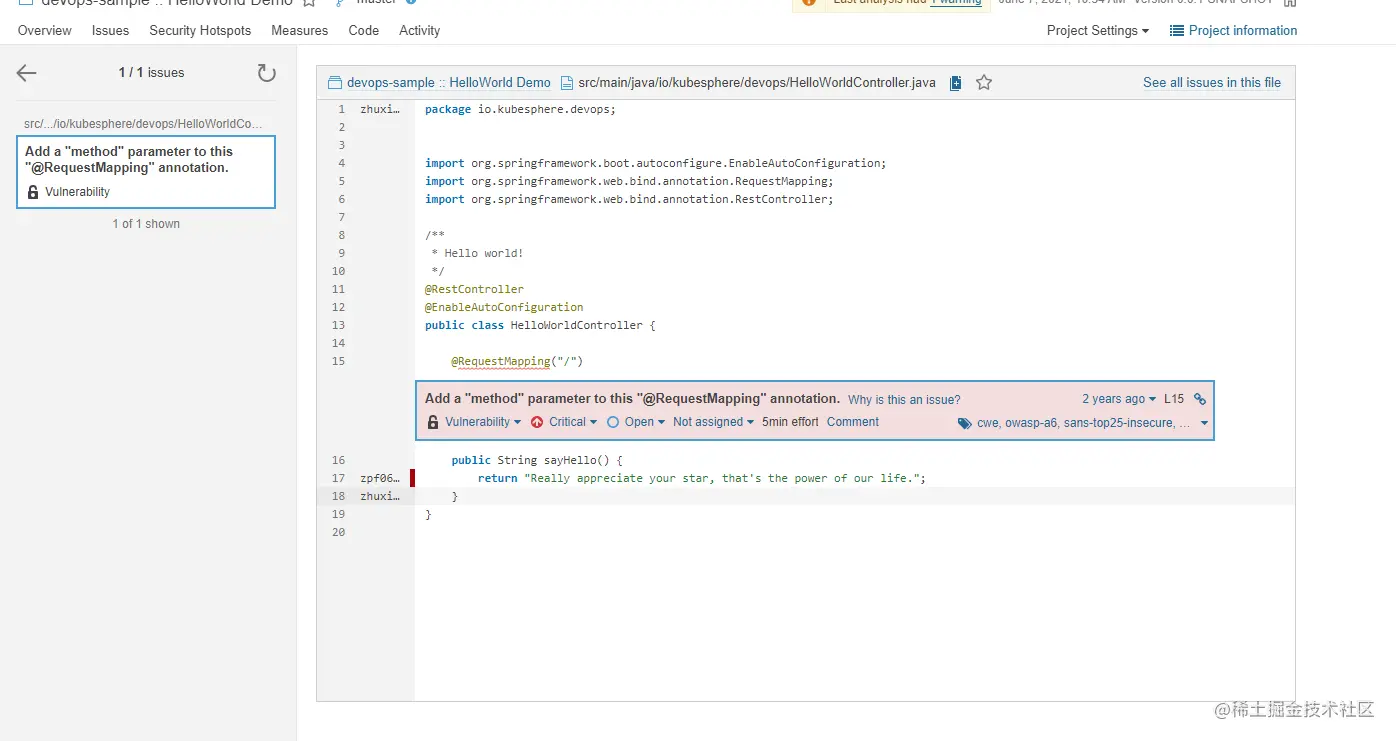Viewport: 1396px width, 741px height.
Task: Open HelloWorldController.java file path link
Action: tap(757, 83)
